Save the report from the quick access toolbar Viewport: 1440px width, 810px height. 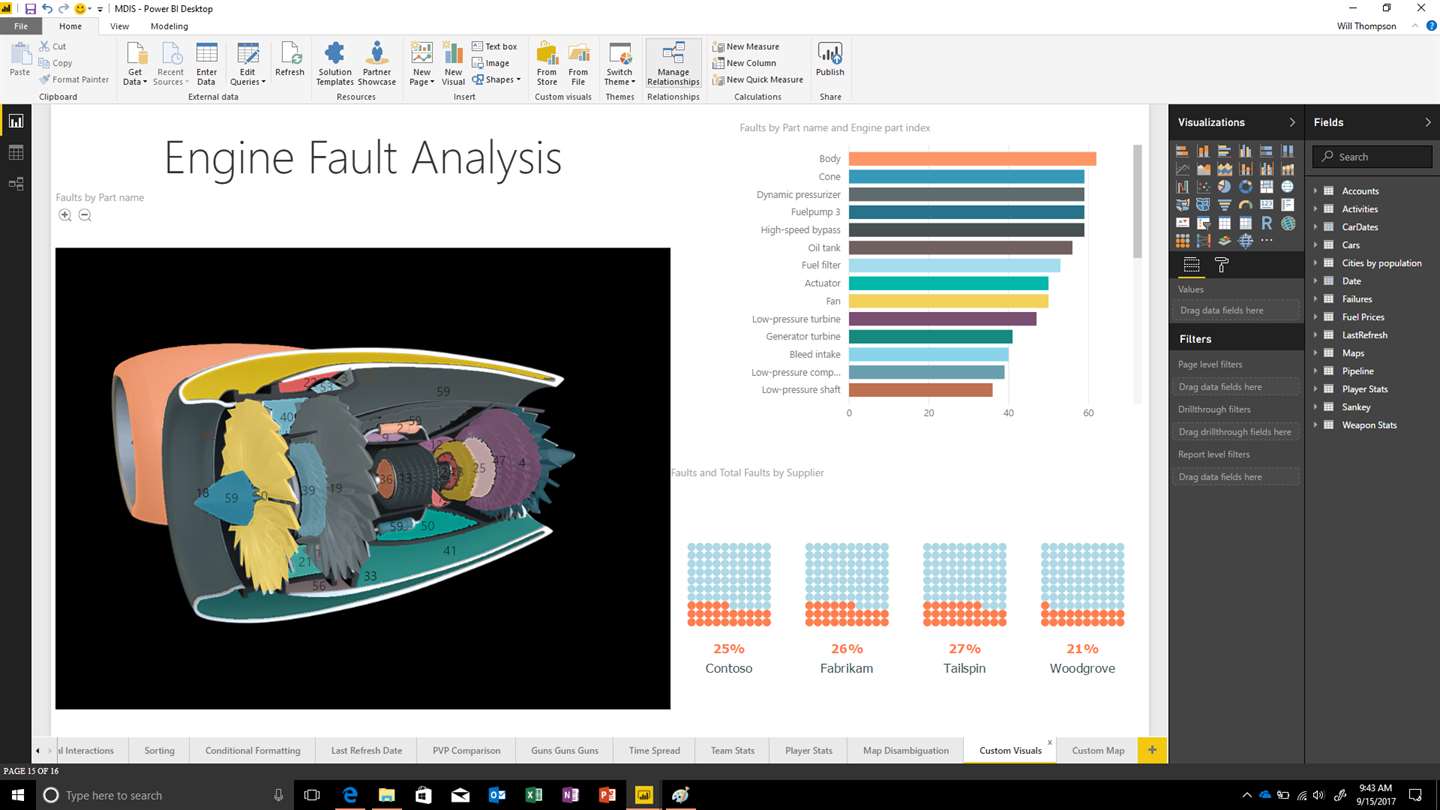coord(30,9)
